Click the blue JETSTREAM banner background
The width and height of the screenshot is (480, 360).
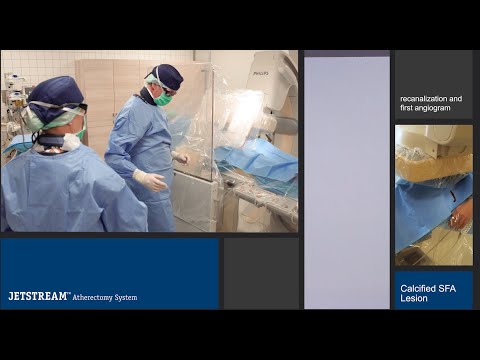(109, 273)
